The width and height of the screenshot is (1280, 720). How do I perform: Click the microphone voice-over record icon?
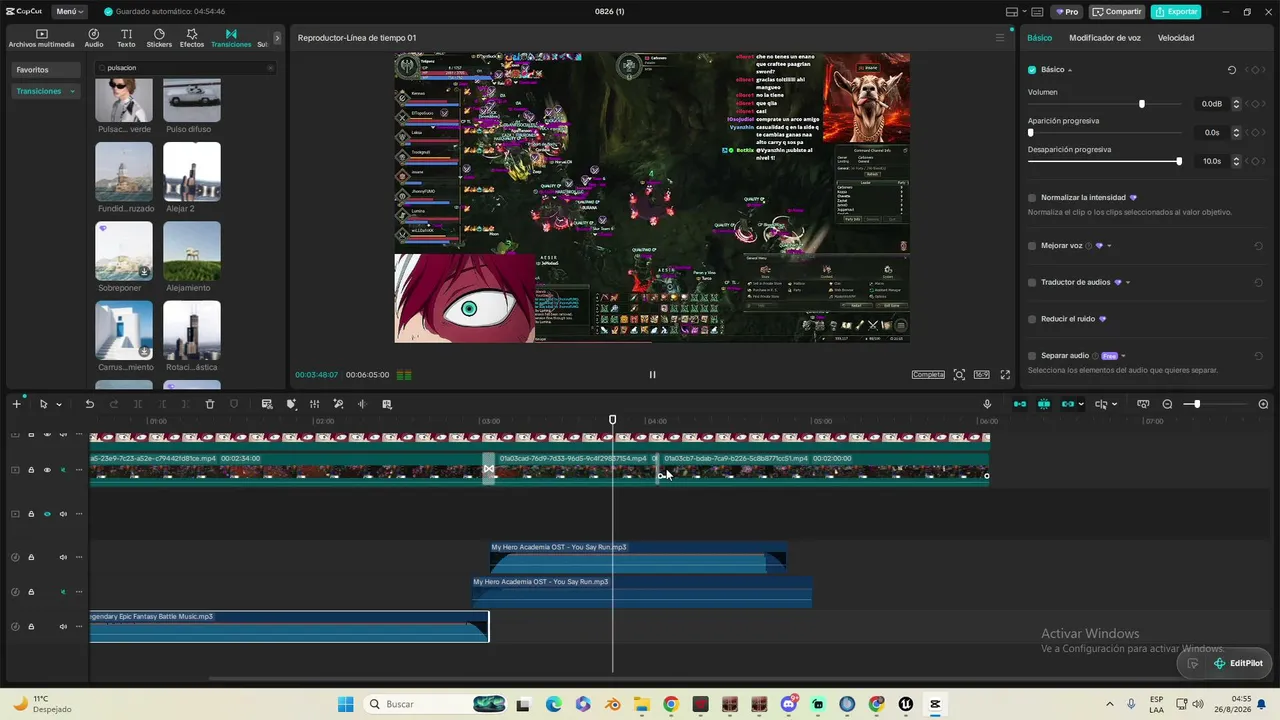987,404
